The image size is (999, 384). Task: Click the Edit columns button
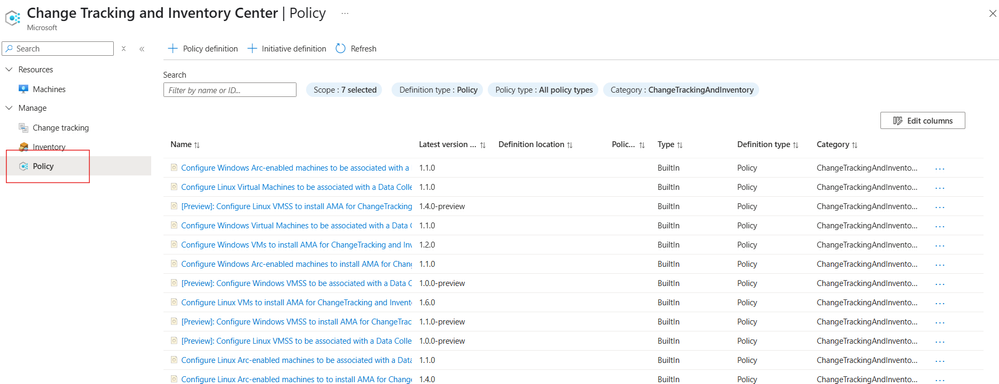coord(923,120)
